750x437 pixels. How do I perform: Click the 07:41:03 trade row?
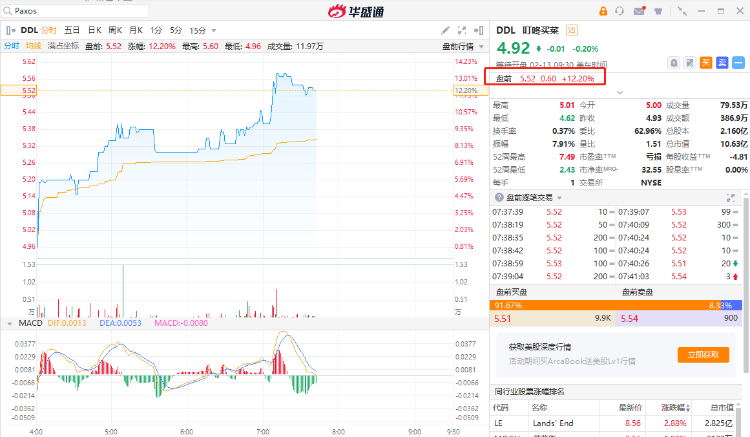pos(678,276)
